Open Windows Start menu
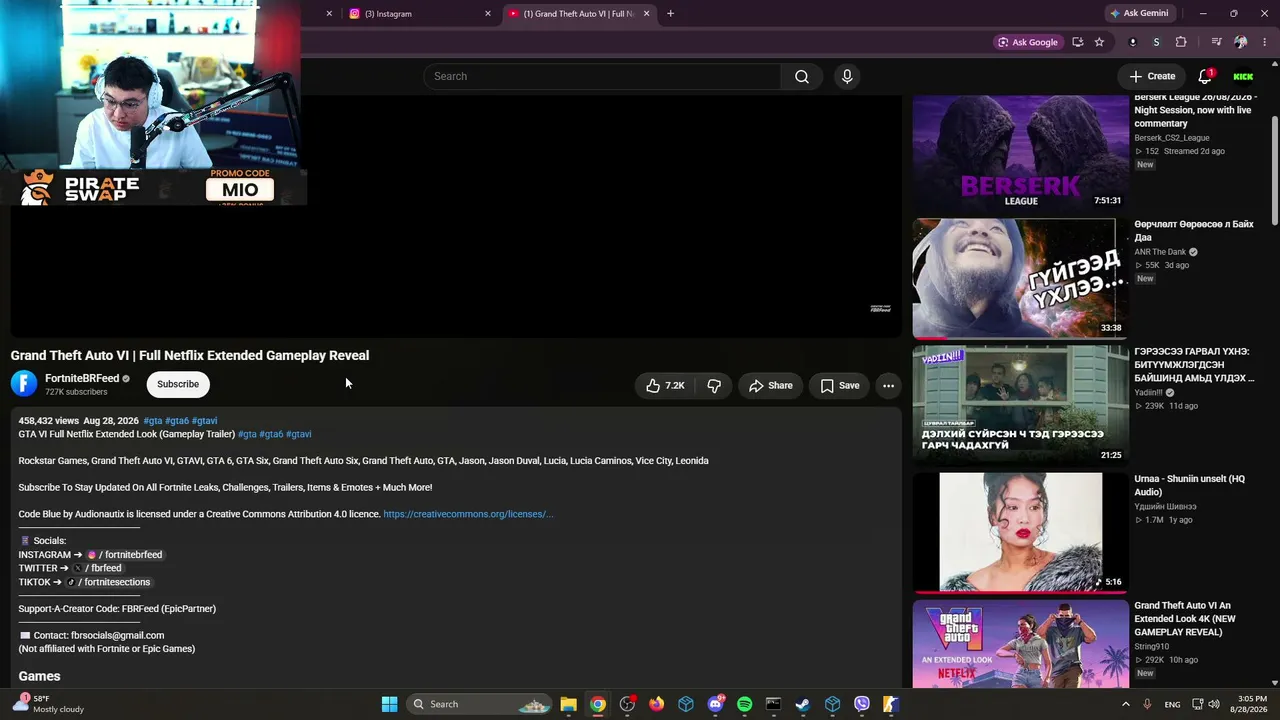The height and width of the screenshot is (720, 1280). [389, 704]
